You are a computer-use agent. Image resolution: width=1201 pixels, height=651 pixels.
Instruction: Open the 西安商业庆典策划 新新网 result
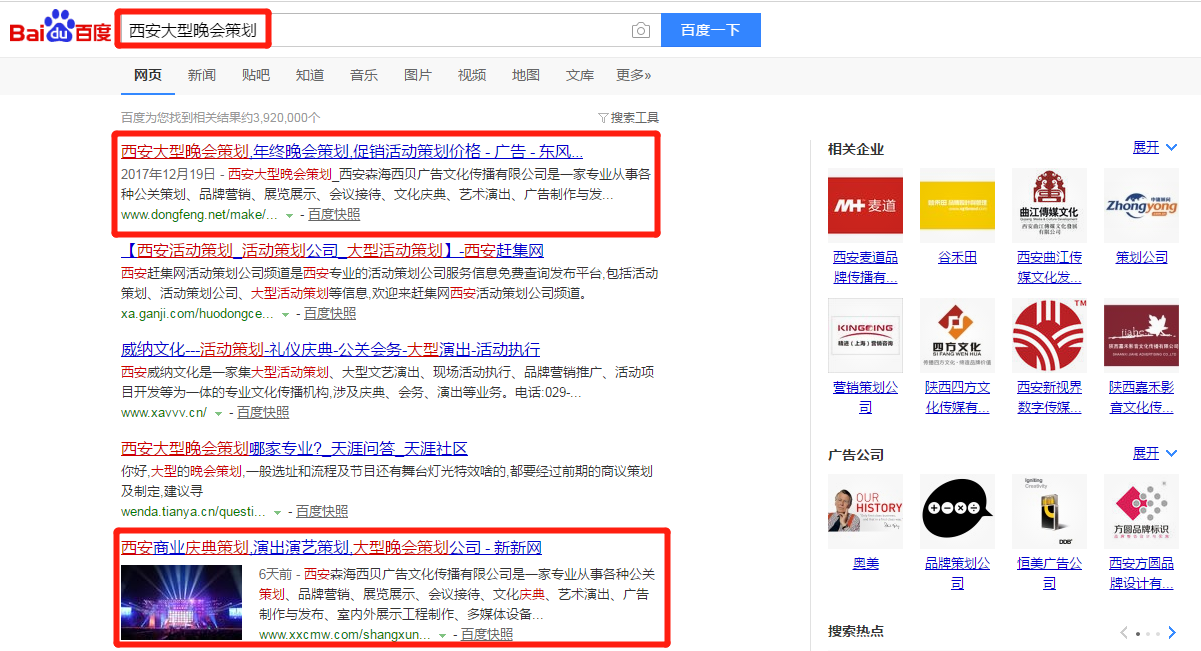[x=331, y=548]
